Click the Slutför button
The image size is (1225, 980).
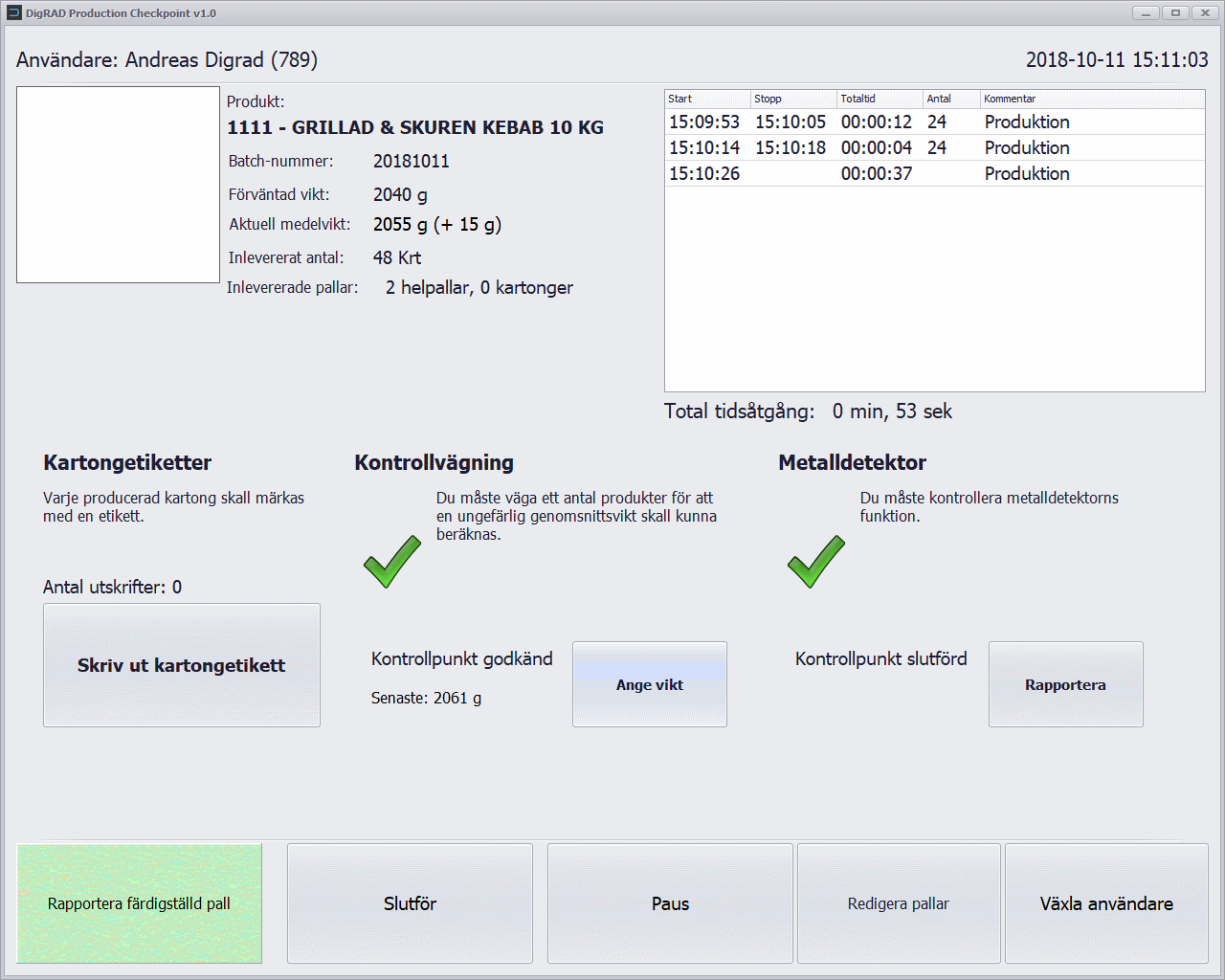point(410,903)
